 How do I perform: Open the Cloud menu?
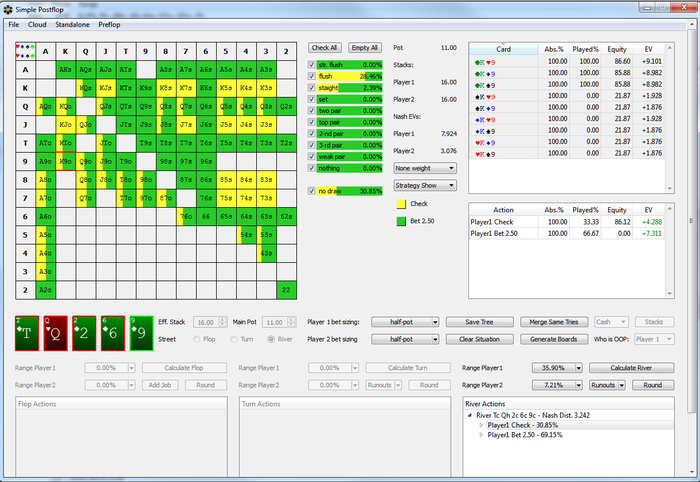point(37,25)
